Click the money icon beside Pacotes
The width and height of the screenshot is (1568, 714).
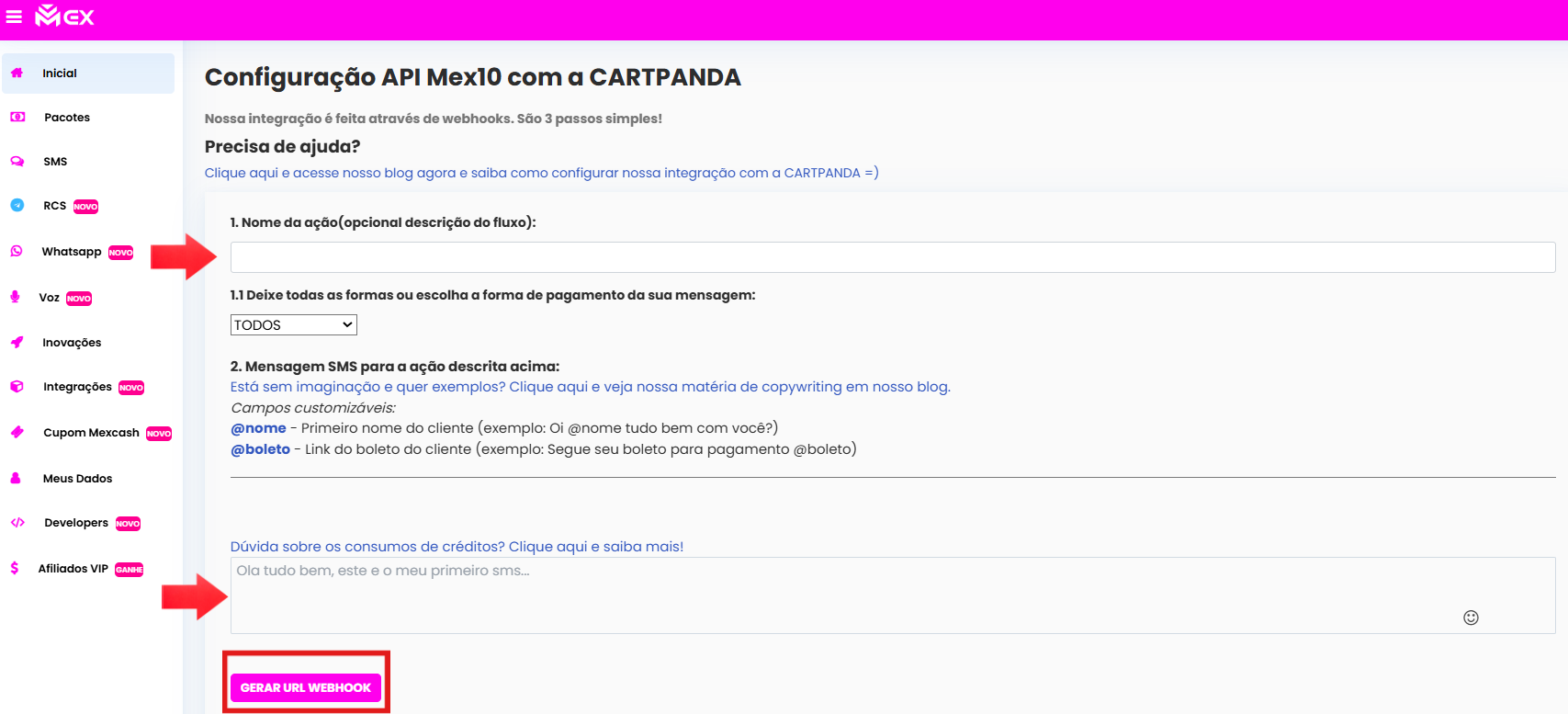click(x=17, y=117)
